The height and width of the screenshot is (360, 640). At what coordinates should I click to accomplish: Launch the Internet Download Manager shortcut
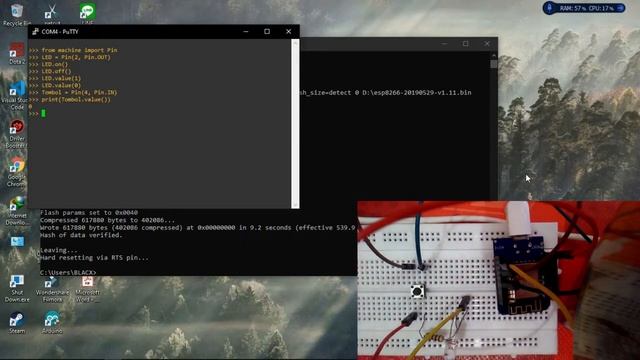[x=16, y=210]
